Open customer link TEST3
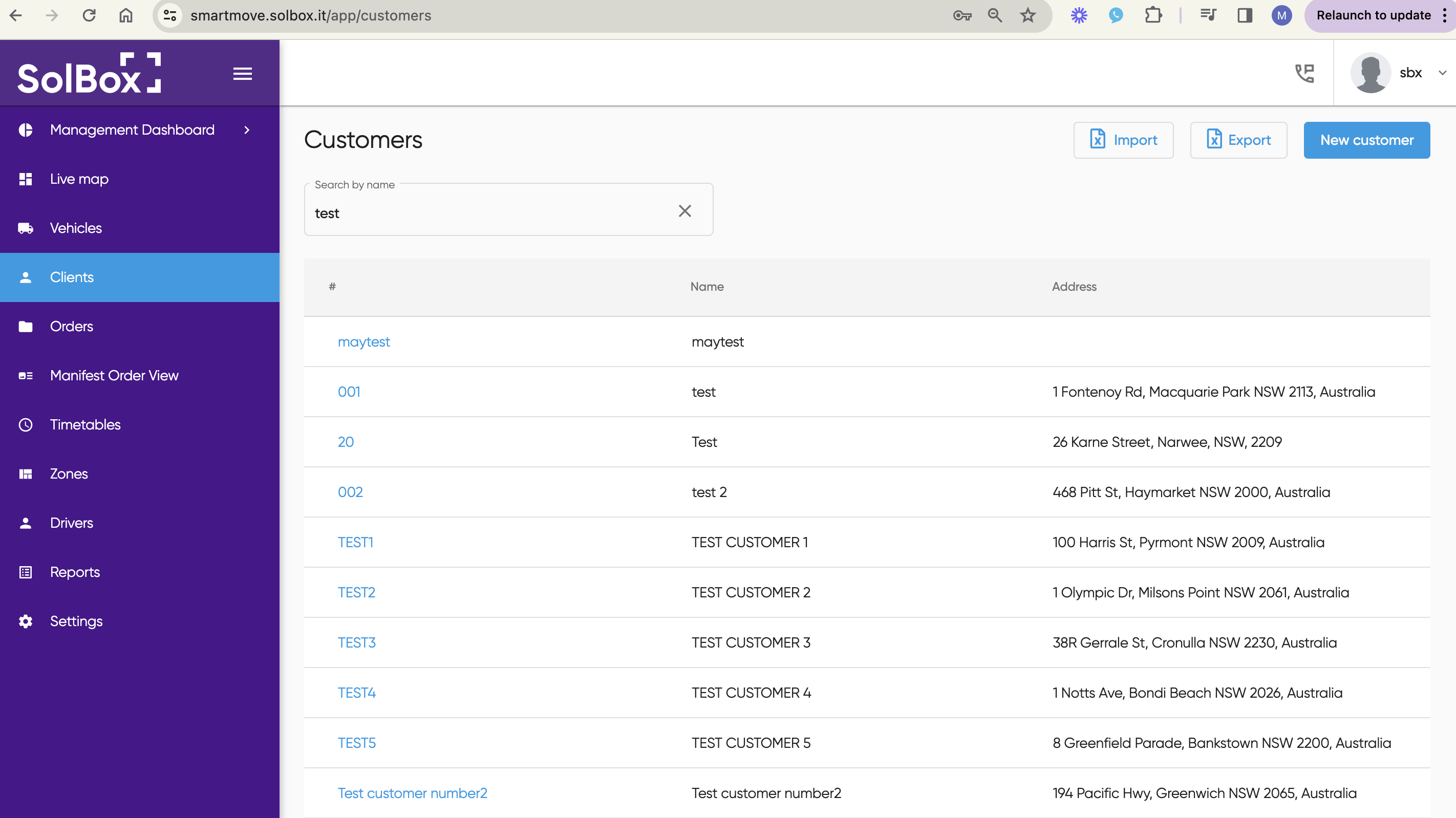The height and width of the screenshot is (818, 1456). click(356, 643)
